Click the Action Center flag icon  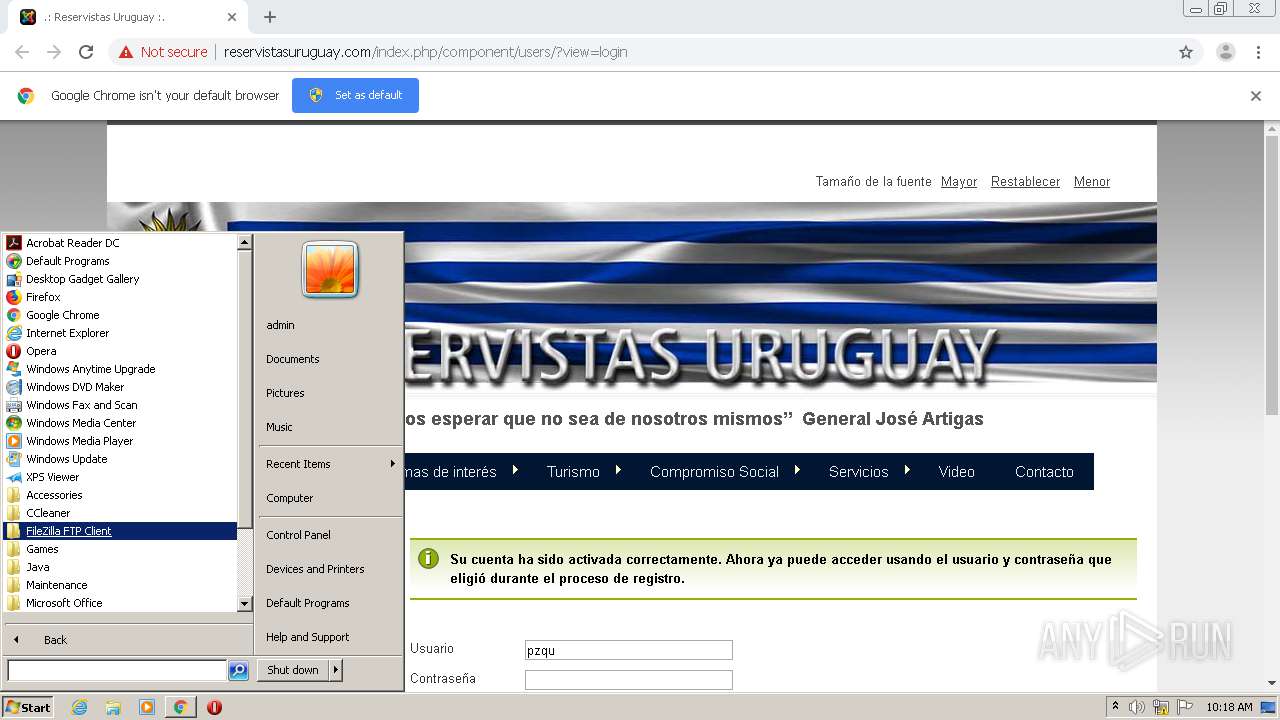click(x=1185, y=707)
